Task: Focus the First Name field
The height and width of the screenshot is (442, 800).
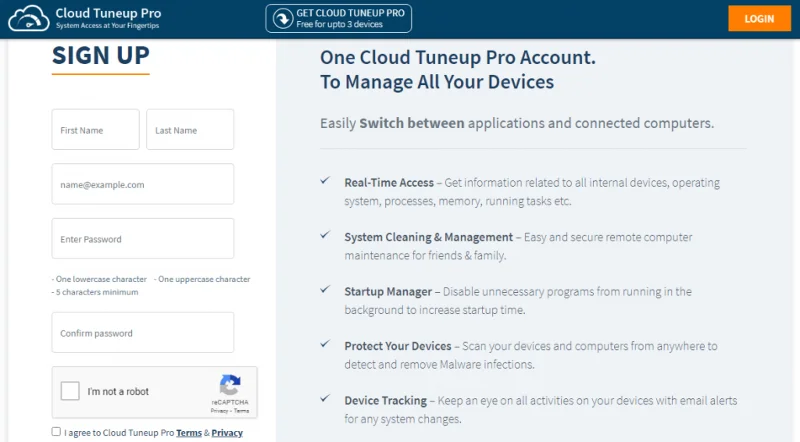Action: [95, 130]
